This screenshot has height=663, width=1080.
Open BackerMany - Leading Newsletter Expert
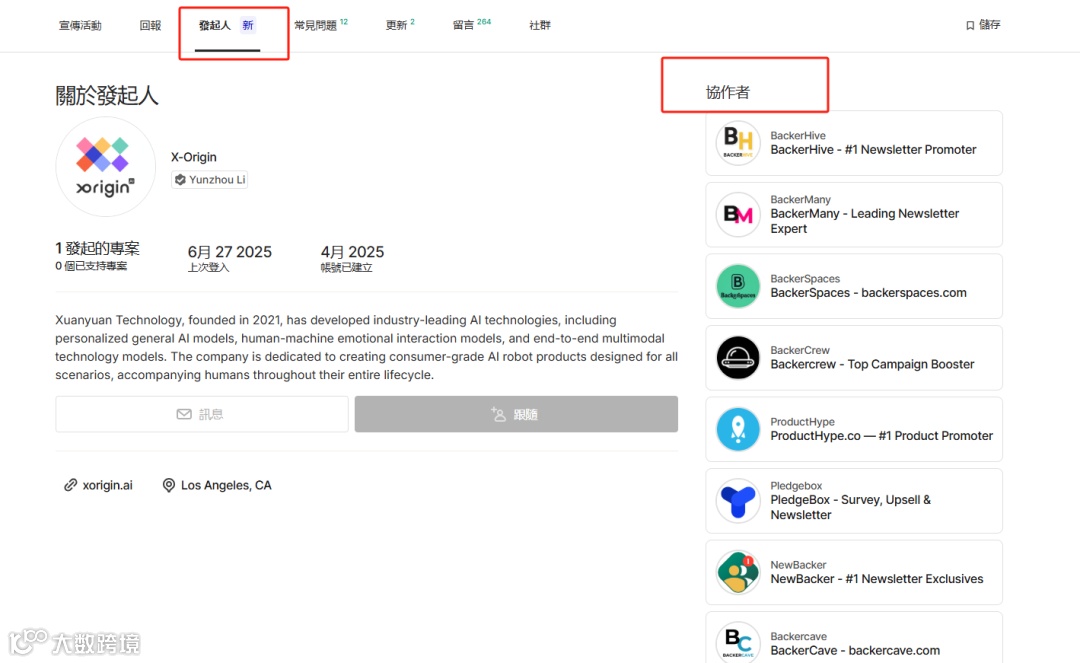tap(864, 221)
